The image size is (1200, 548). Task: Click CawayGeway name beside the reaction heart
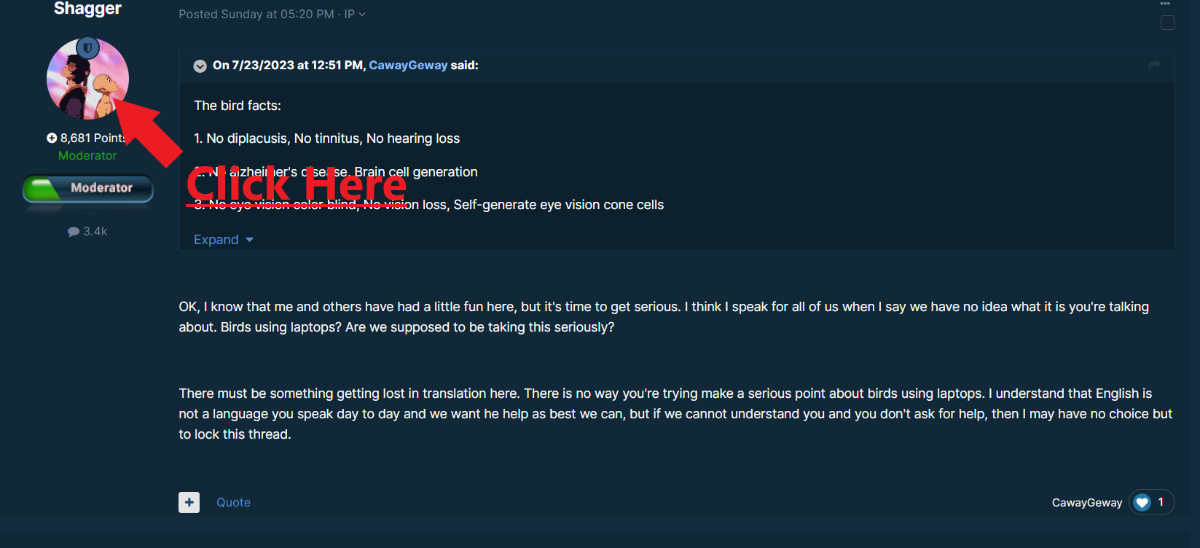1087,503
